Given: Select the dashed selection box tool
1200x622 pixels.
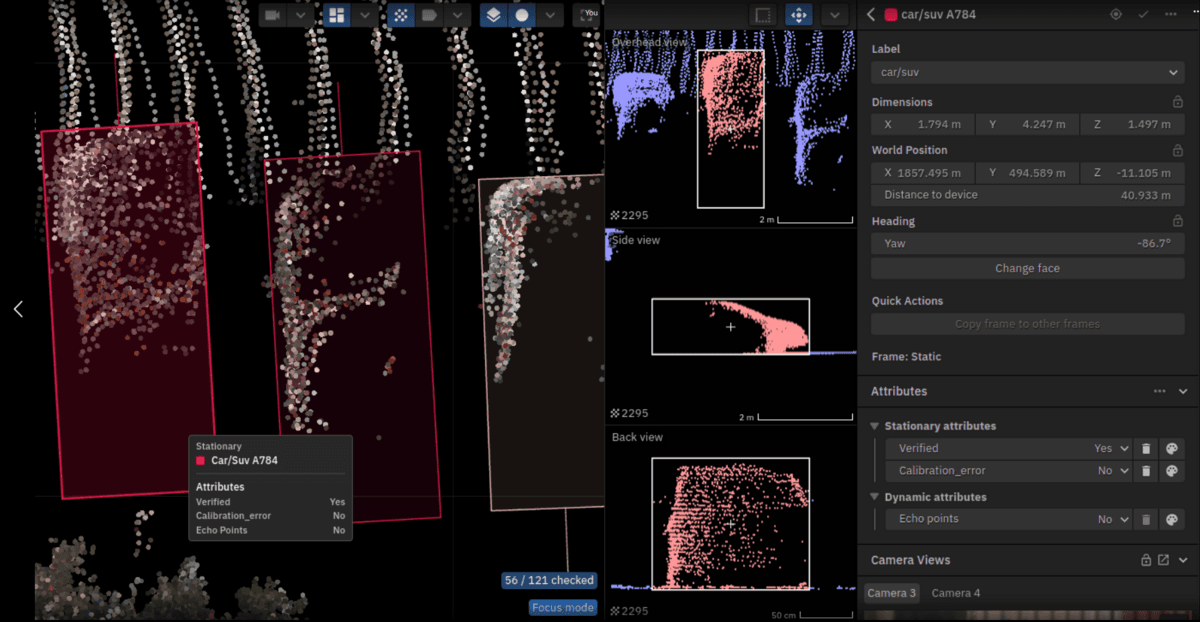Looking at the screenshot, I should (763, 15).
